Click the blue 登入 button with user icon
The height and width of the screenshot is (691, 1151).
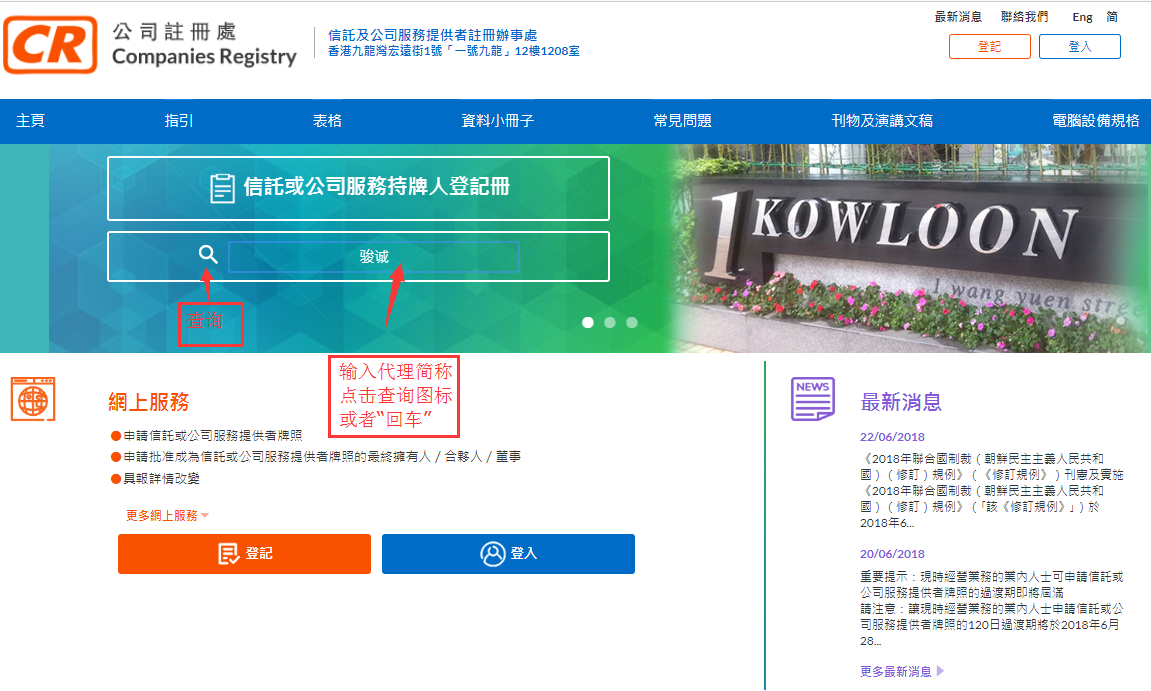(x=508, y=553)
